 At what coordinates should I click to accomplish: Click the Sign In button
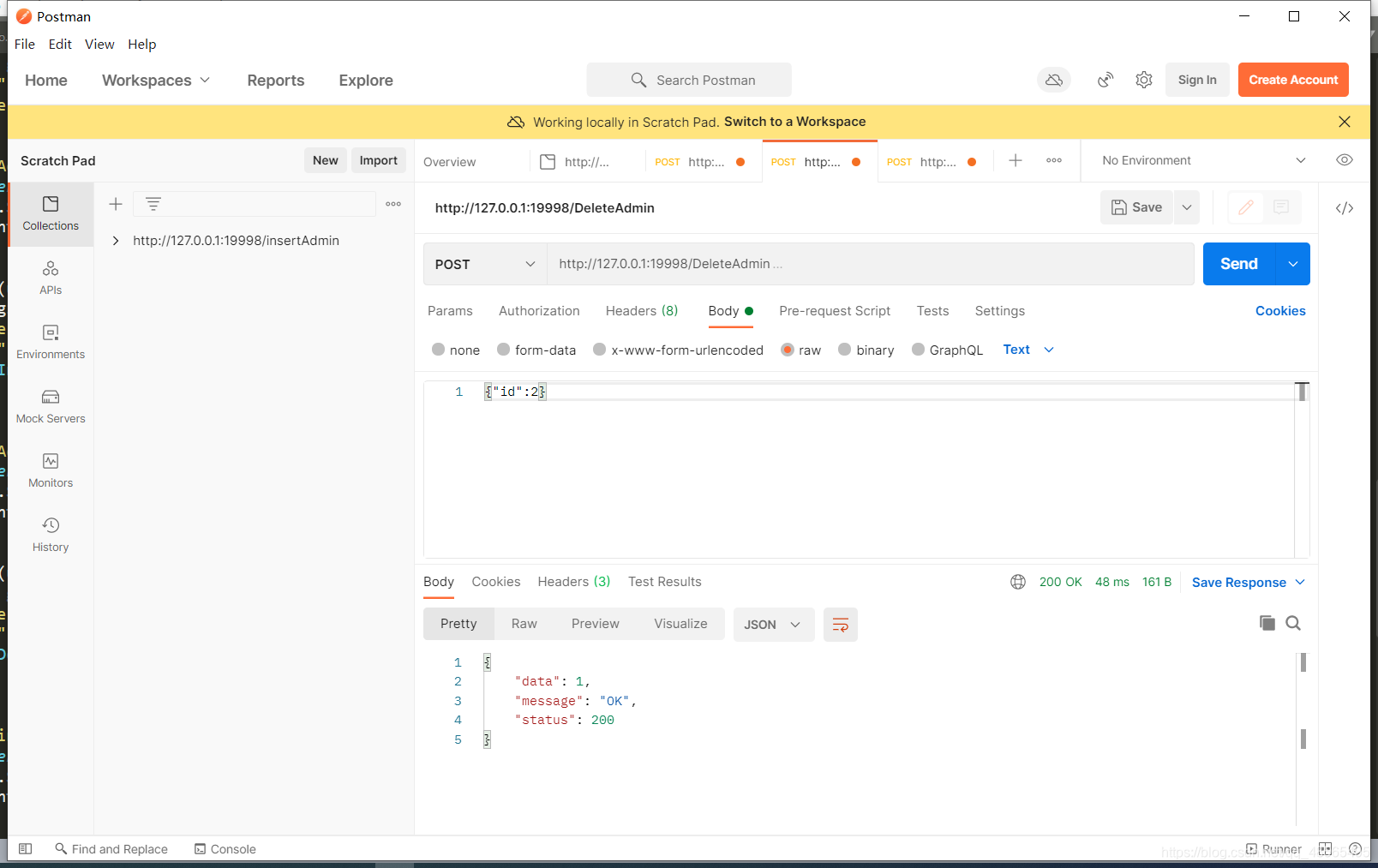coord(1197,80)
